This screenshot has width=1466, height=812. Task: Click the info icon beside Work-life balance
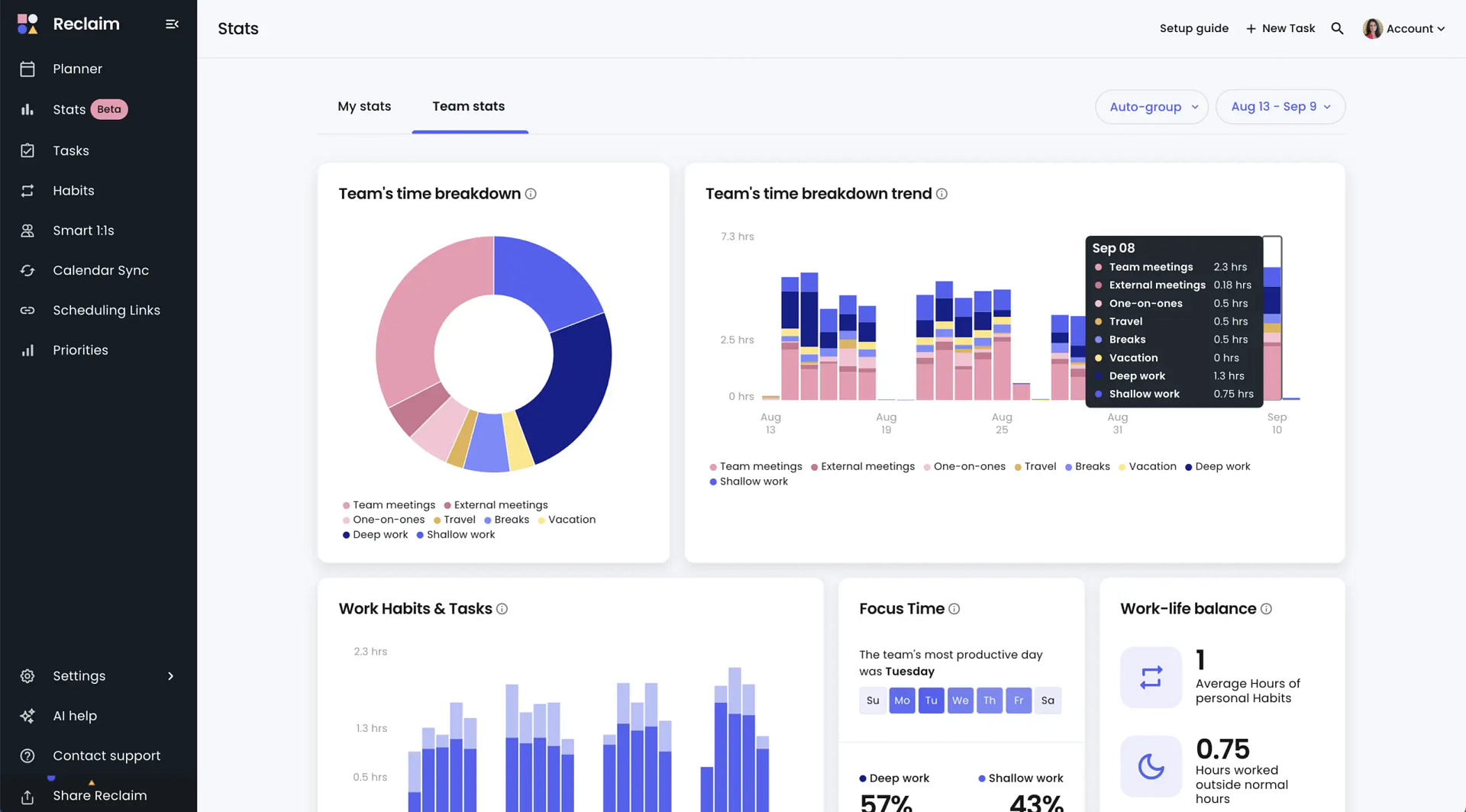(x=1266, y=609)
